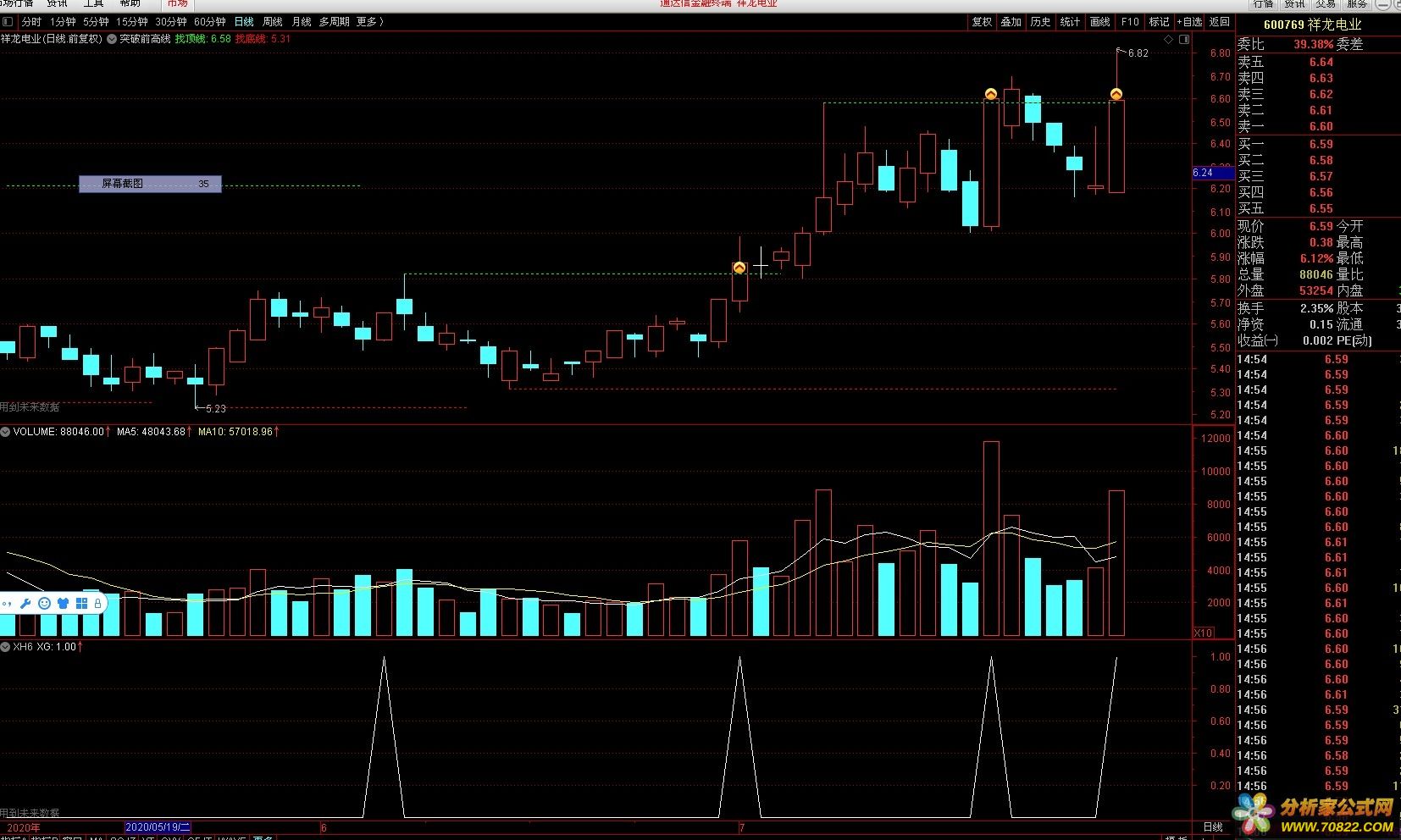Select the 日线 daily chart tab
Viewport: 1401px width, 840px height.
click(244, 22)
